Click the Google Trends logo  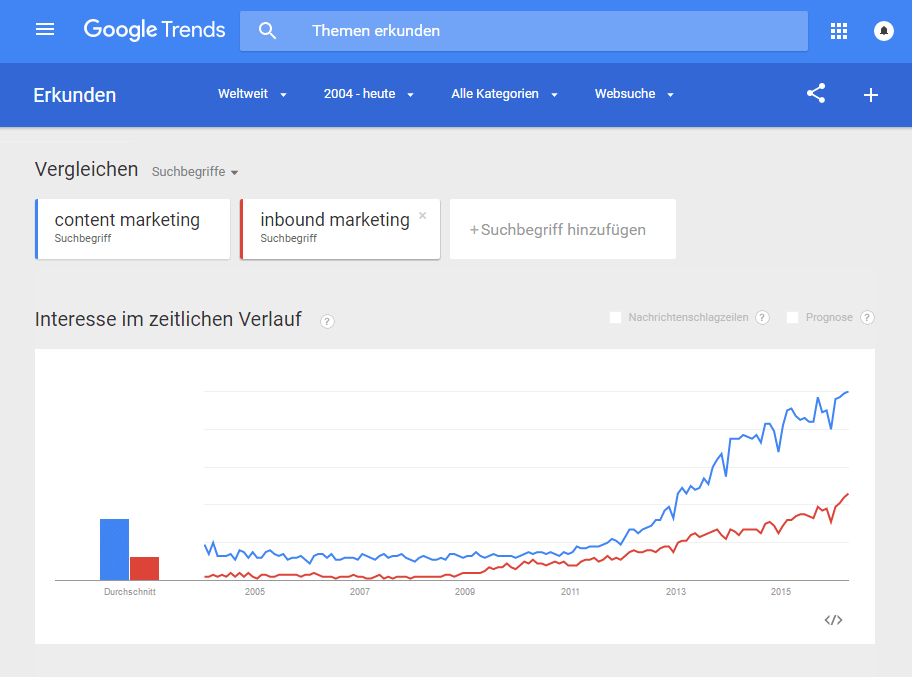(x=155, y=30)
